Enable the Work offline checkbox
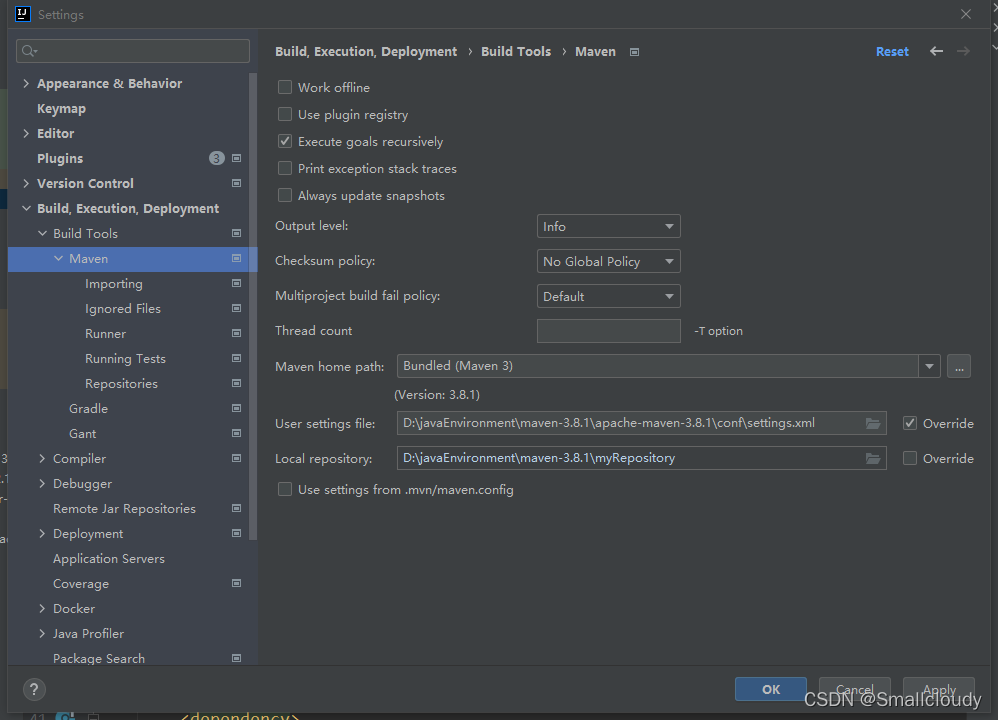998x720 pixels. click(285, 87)
